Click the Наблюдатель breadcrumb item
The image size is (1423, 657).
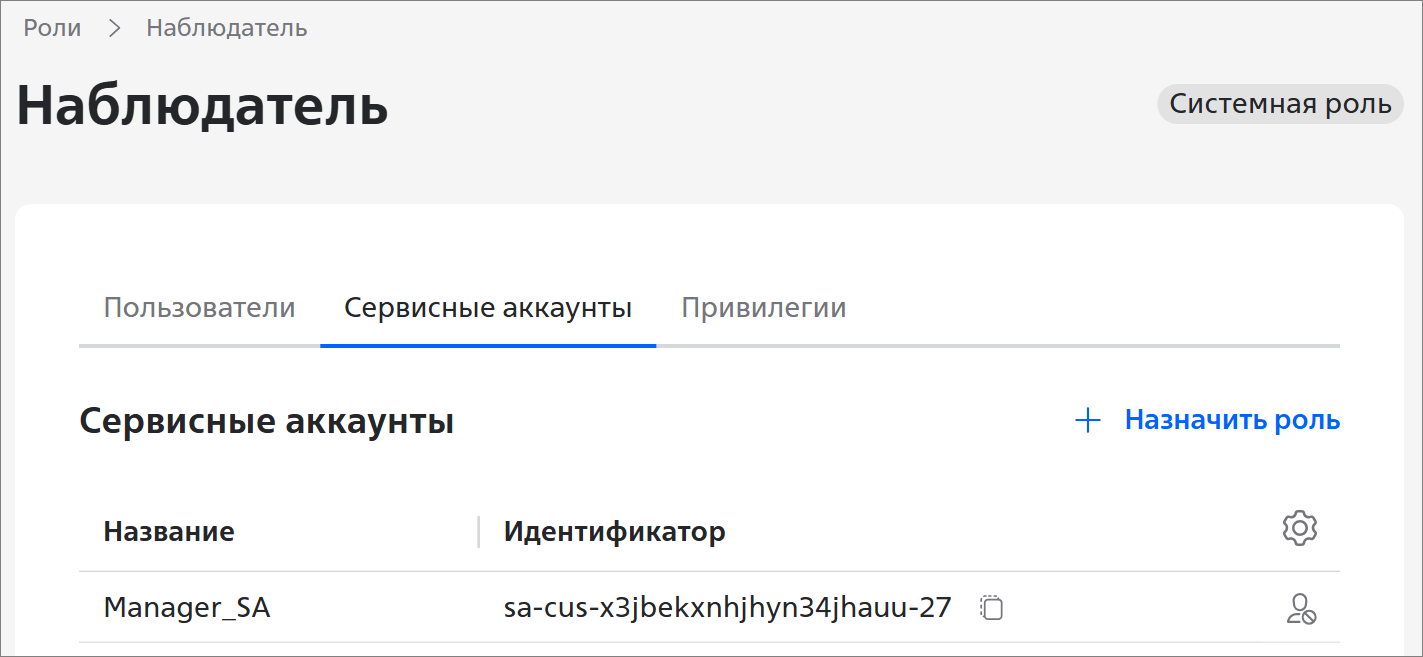[x=227, y=28]
